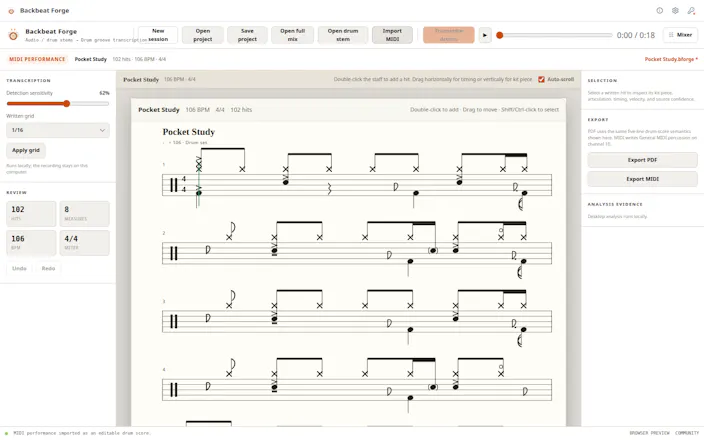Click the "TRANSCRIPTION" section heading
The height and width of the screenshot is (440, 704).
click(x=28, y=81)
